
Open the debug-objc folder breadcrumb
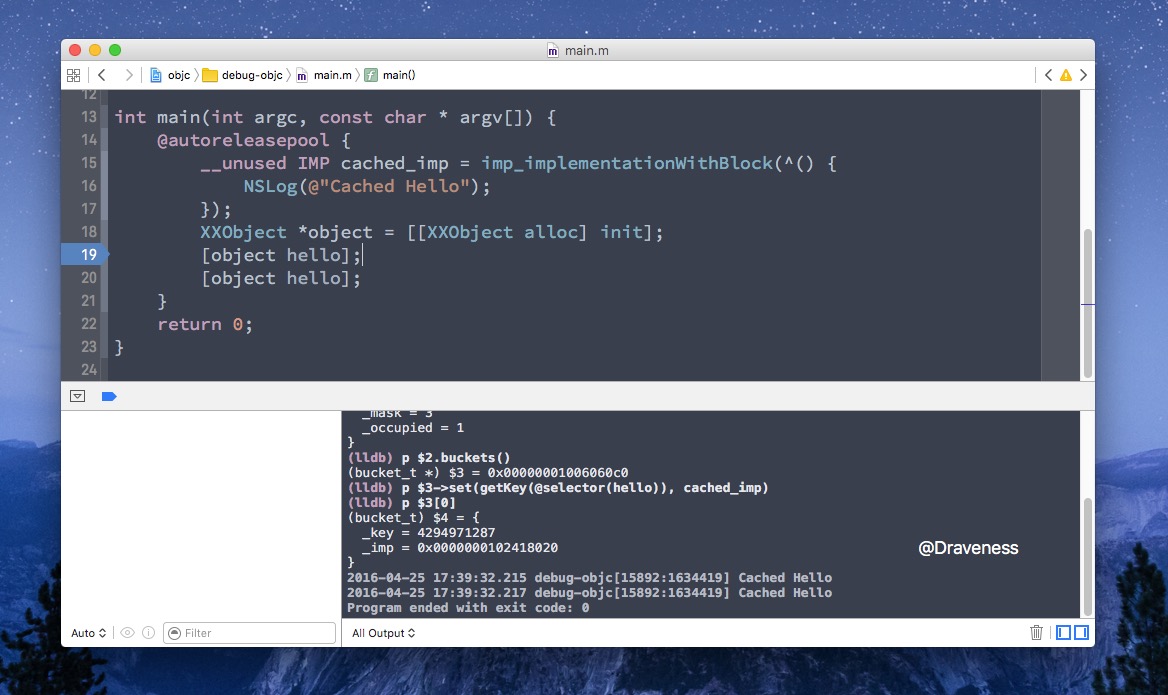pyautogui.click(x=243, y=75)
